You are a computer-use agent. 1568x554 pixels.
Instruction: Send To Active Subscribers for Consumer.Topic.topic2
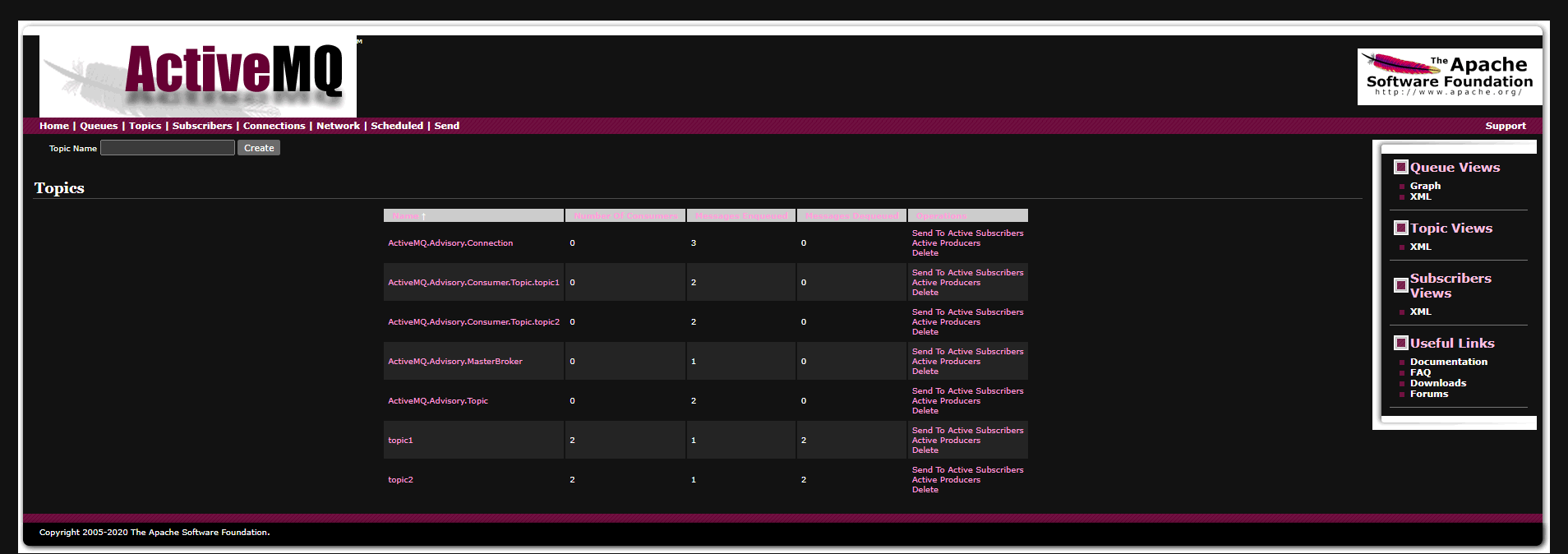[x=968, y=312]
